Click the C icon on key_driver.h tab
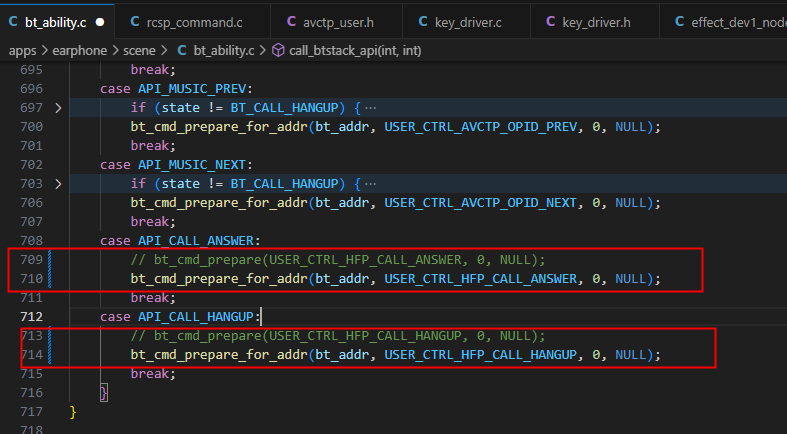The height and width of the screenshot is (434, 787). pos(551,22)
